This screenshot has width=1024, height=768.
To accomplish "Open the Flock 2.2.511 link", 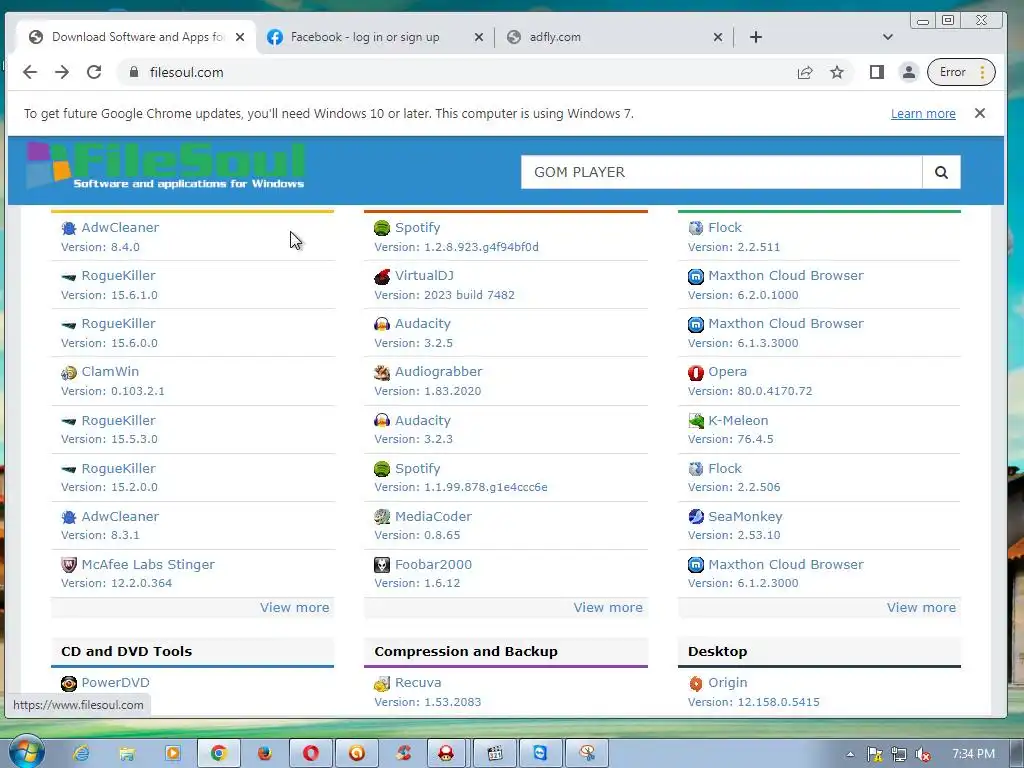I will [x=725, y=227].
